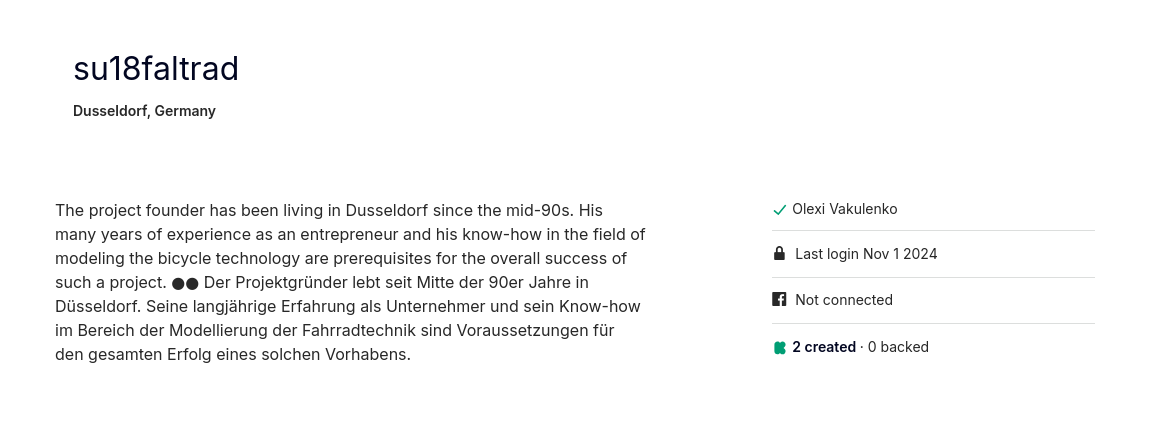Image resolution: width=1156 pixels, height=423 pixels.
Task: Click the green Kickstarter icon beside 2 created
Action: (779, 347)
